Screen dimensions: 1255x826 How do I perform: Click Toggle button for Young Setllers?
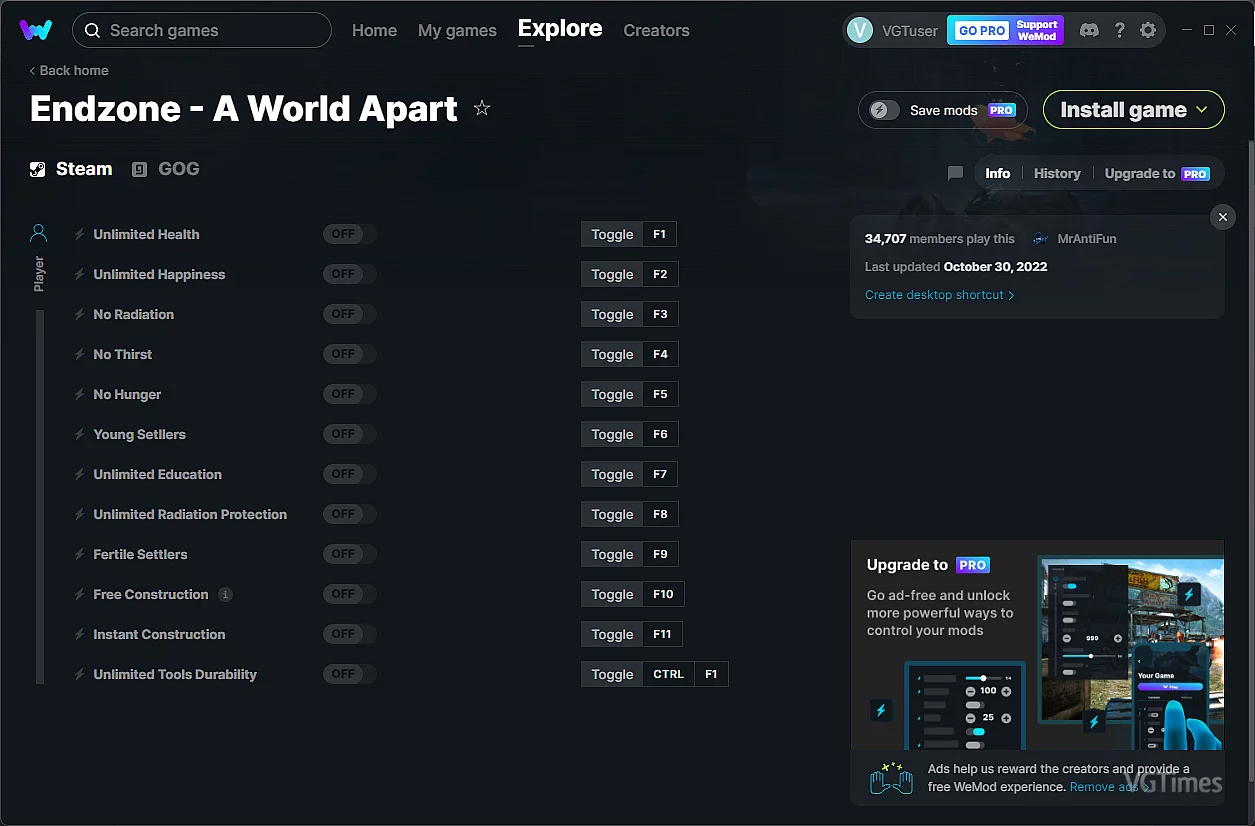[x=612, y=434]
